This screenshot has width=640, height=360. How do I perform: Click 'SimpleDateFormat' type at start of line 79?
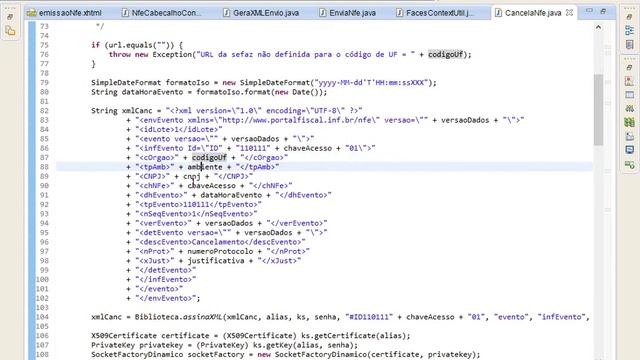click(x=126, y=82)
